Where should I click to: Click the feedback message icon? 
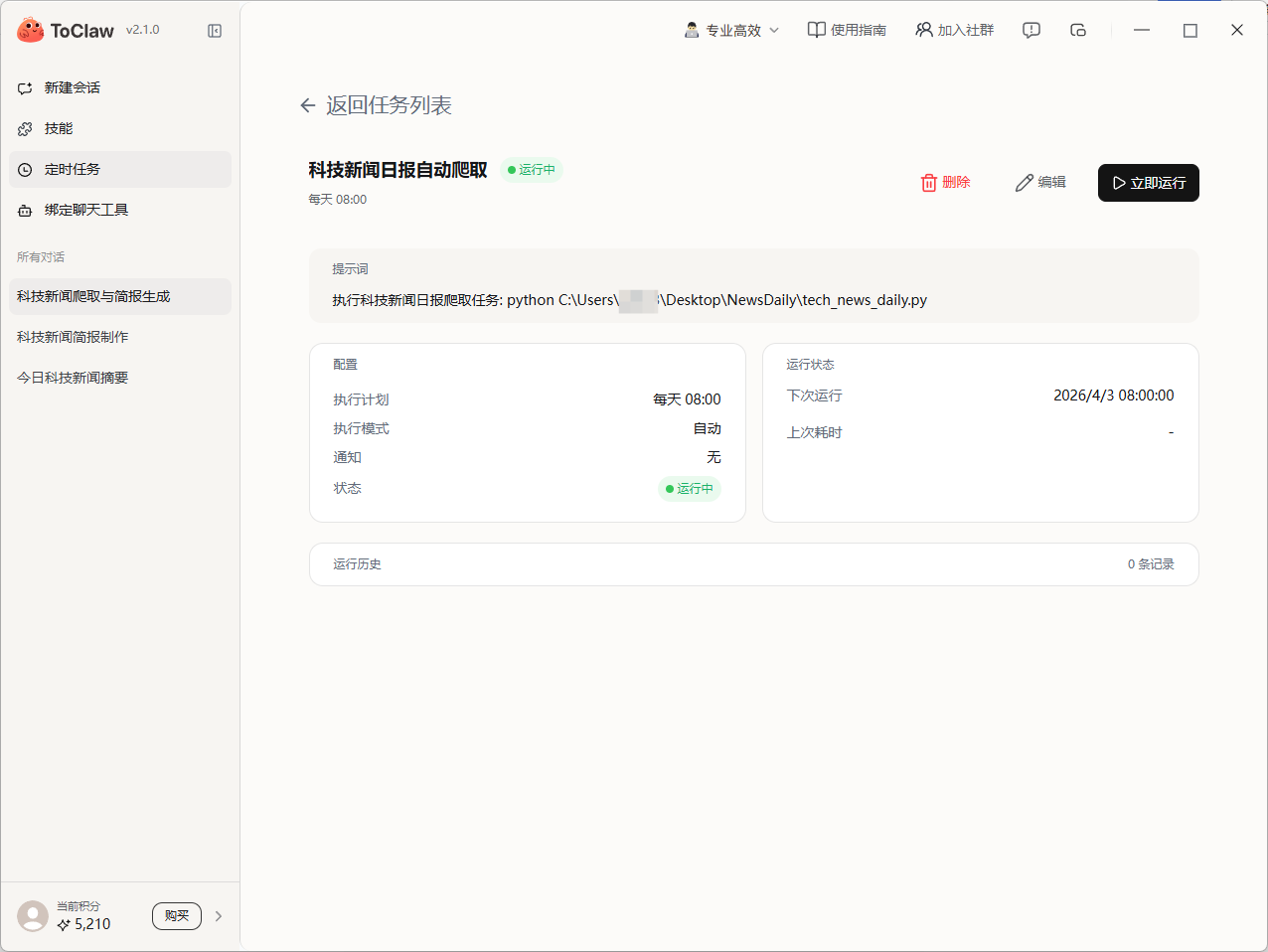[1031, 30]
